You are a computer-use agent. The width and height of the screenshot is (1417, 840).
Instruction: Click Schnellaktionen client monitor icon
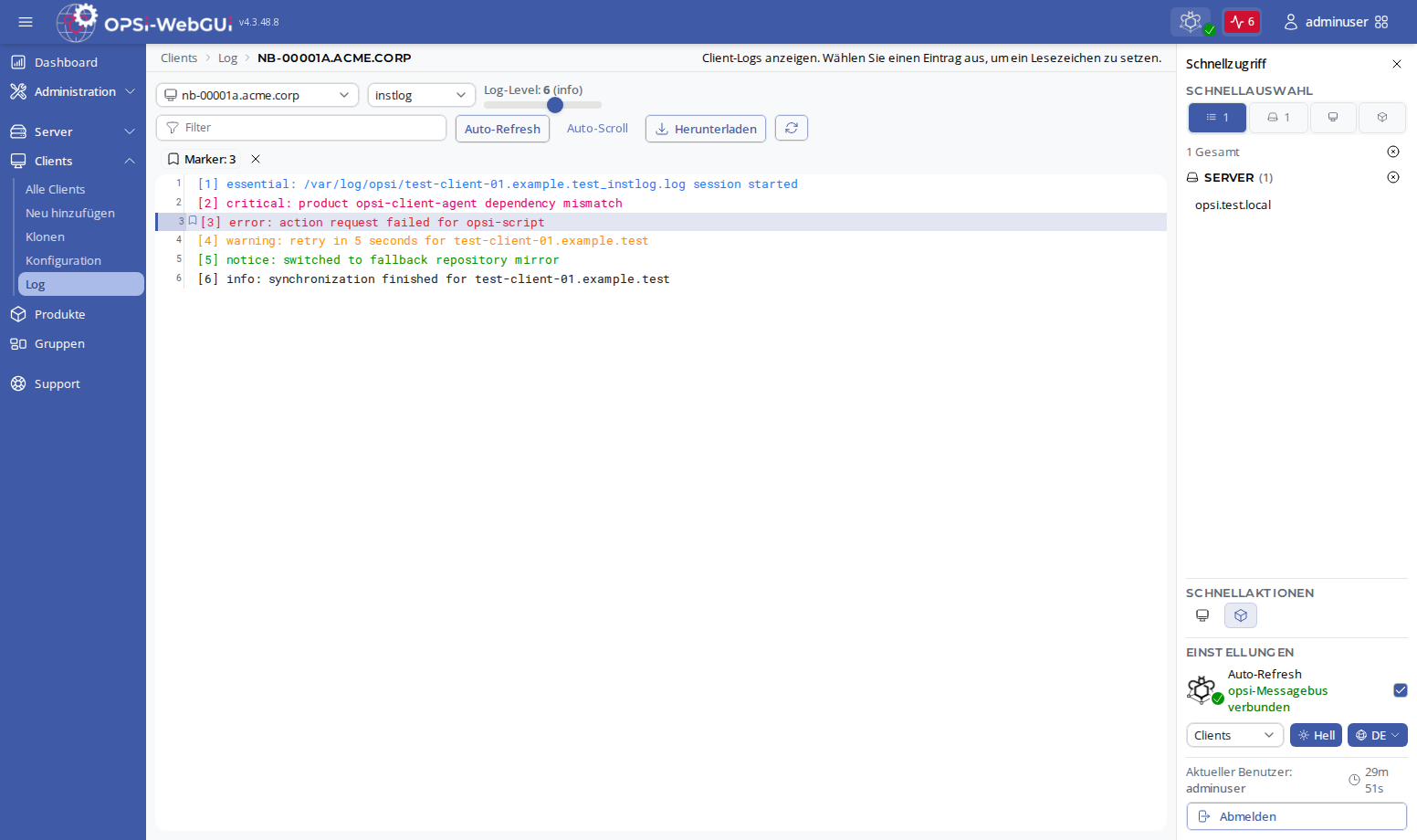tap(1202, 615)
